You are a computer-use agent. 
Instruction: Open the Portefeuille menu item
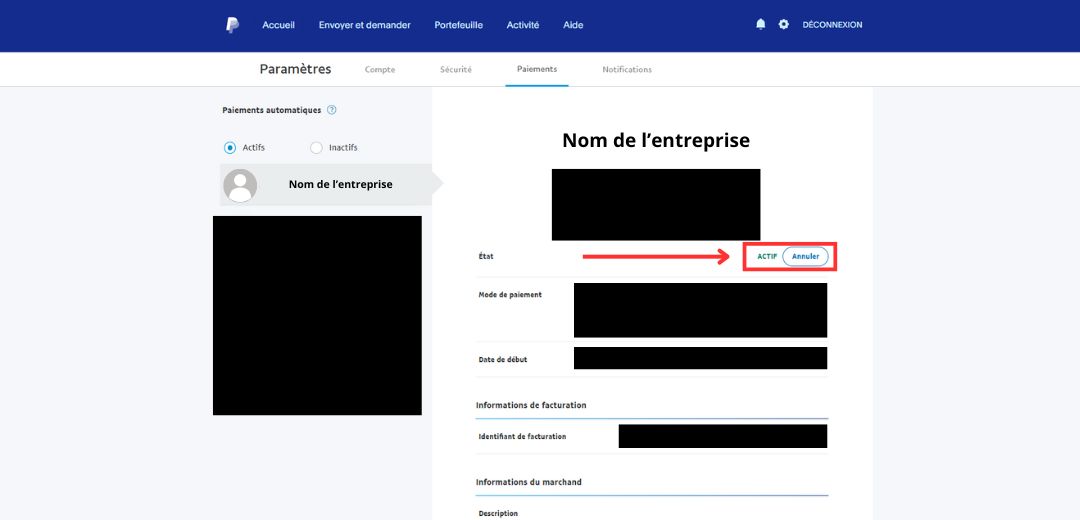point(459,25)
